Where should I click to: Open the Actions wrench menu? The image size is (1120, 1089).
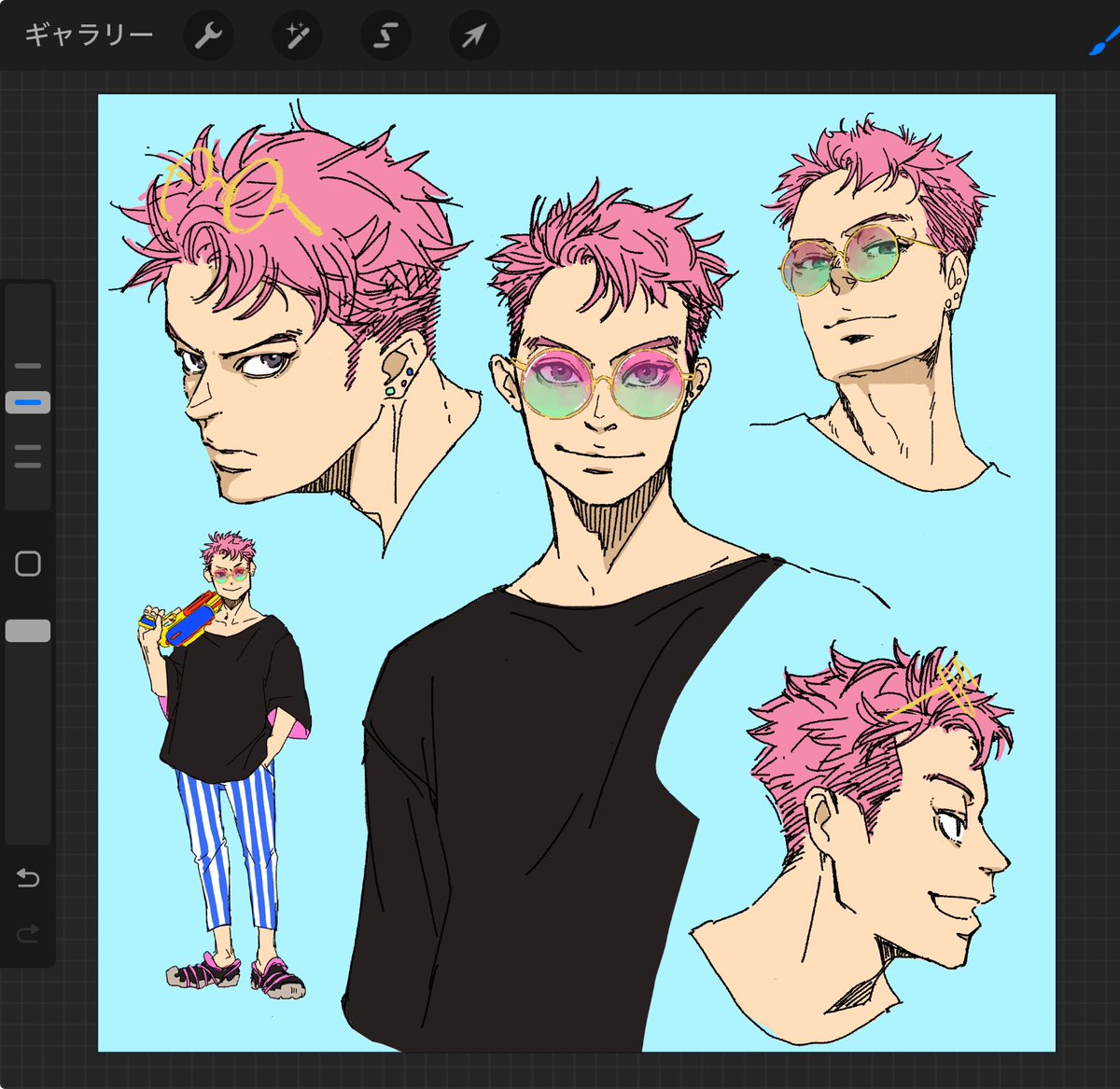click(x=207, y=36)
